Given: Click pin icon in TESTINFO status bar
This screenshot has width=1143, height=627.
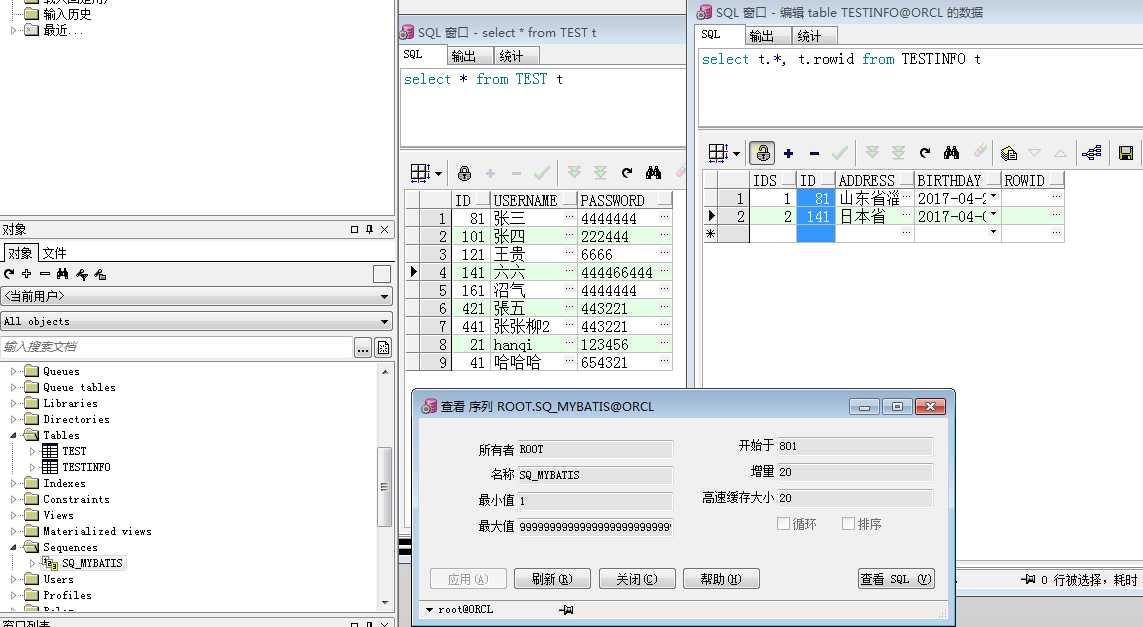Looking at the screenshot, I should coord(1029,580).
